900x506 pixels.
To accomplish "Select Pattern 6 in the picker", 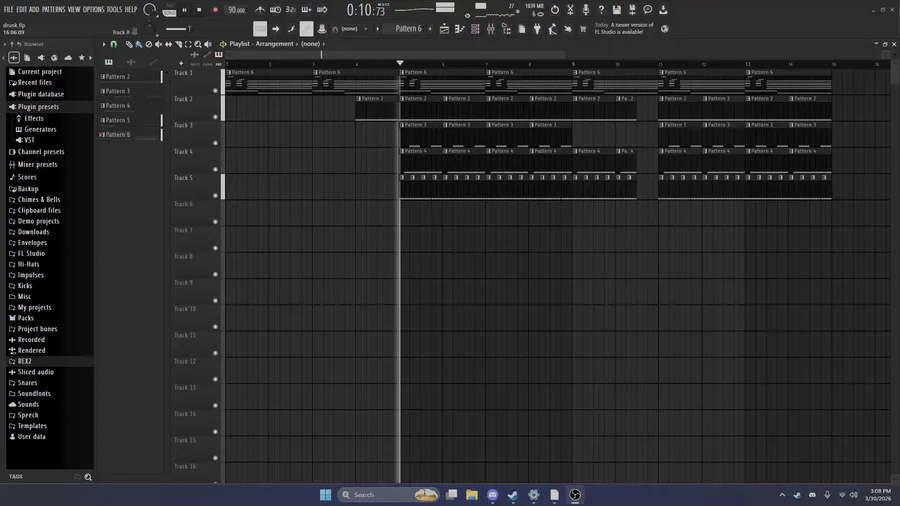I will [x=130, y=135].
